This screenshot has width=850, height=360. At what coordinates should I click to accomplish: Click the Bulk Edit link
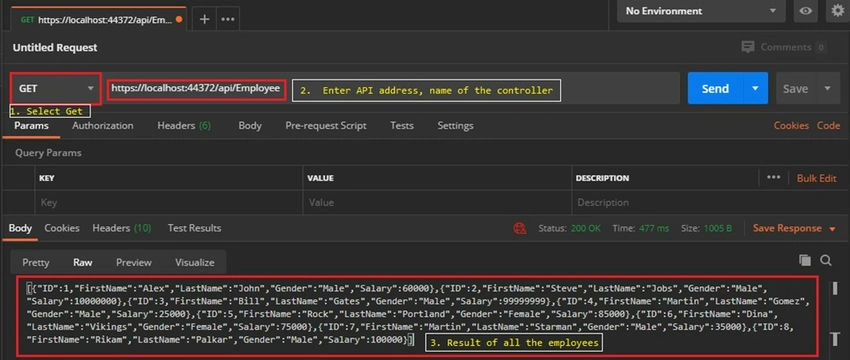pos(816,178)
